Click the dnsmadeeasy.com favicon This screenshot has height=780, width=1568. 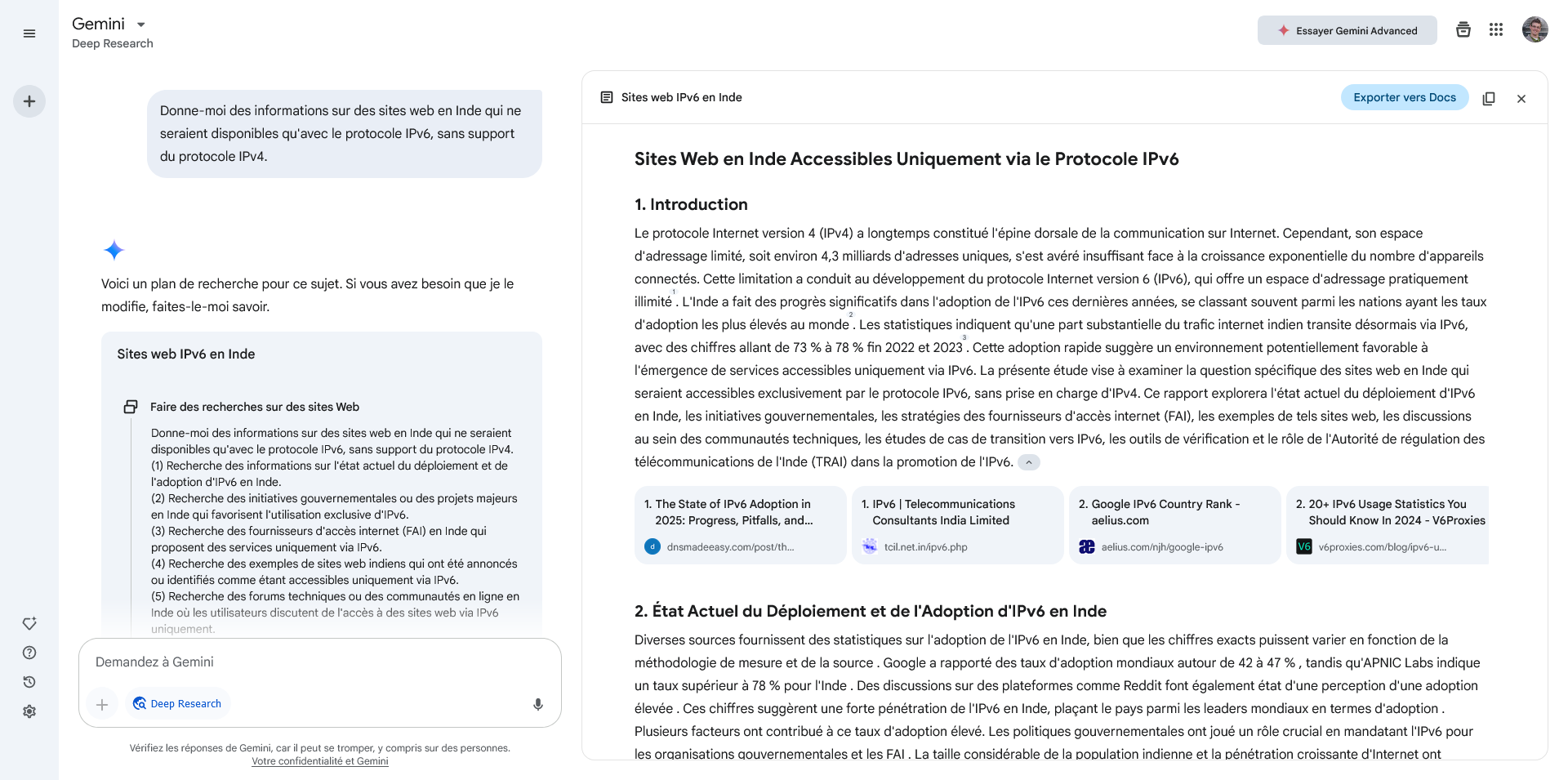click(x=653, y=546)
